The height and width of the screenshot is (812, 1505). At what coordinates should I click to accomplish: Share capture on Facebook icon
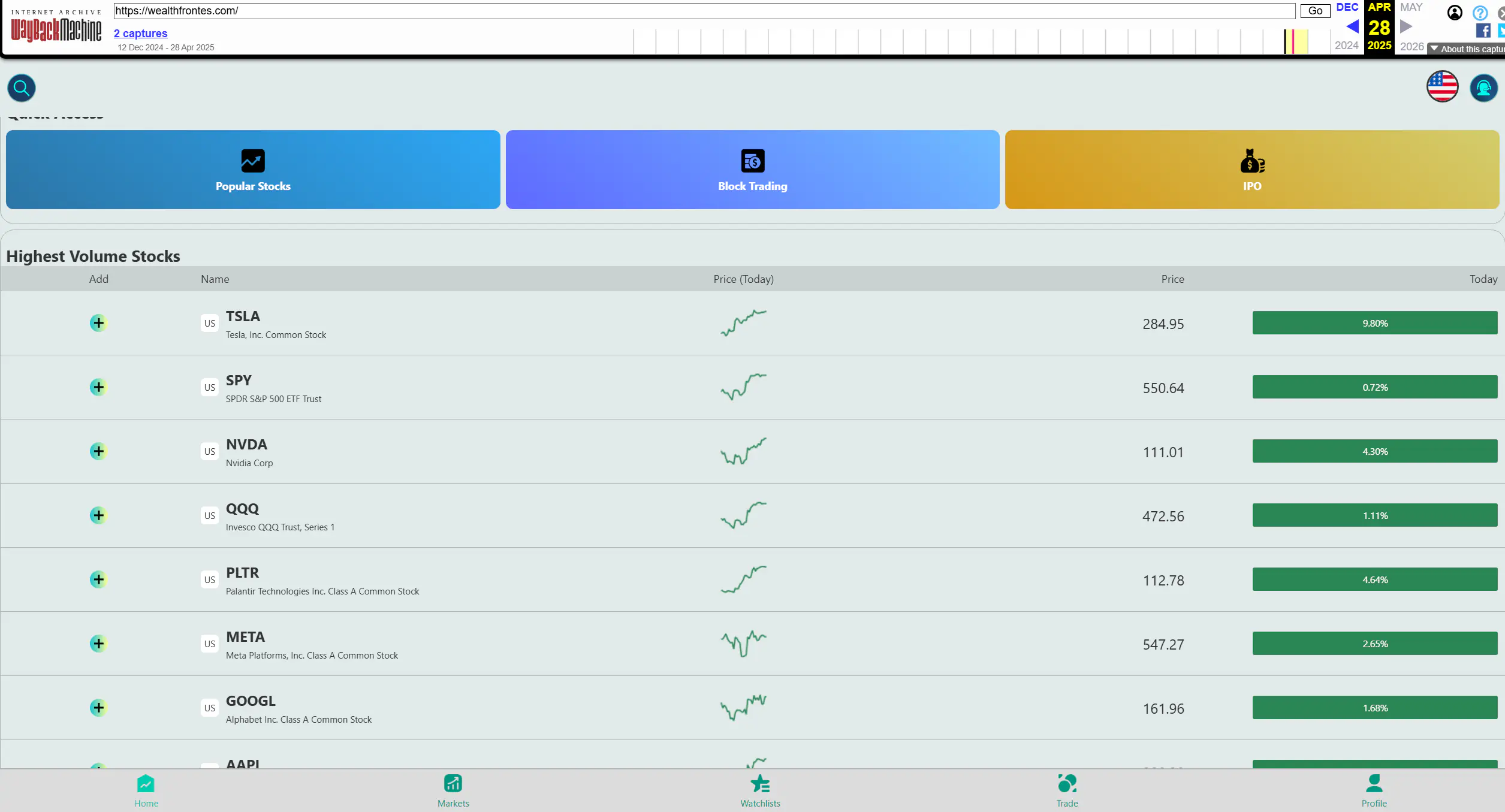[x=1483, y=31]
